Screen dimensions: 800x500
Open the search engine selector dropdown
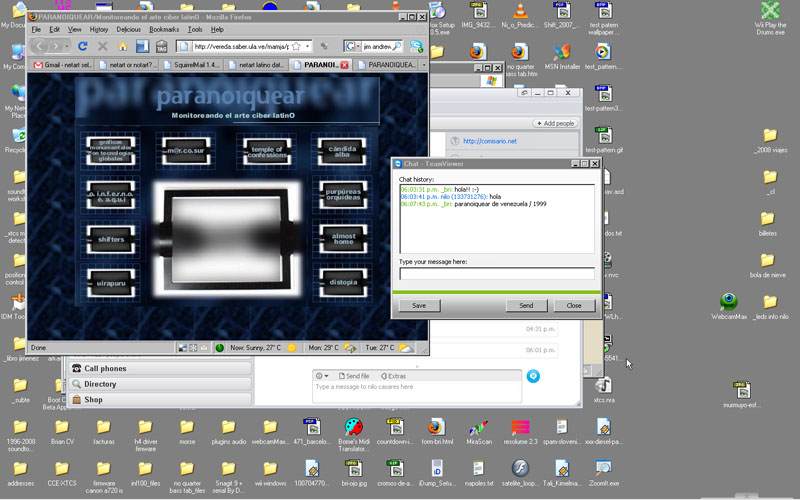(358, 46)
